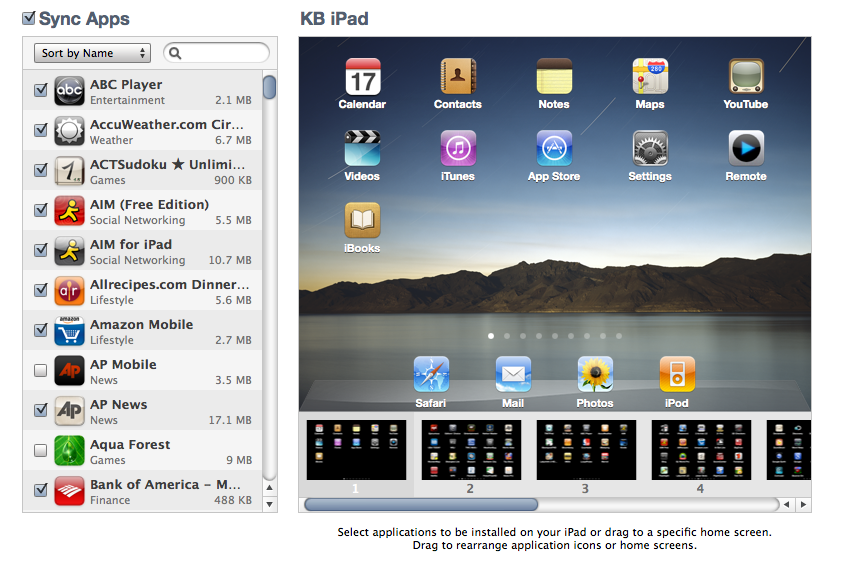This screenshot has height=567, width=846.
Task: Click the app list scroll down arrow
Action: (269, 504)
